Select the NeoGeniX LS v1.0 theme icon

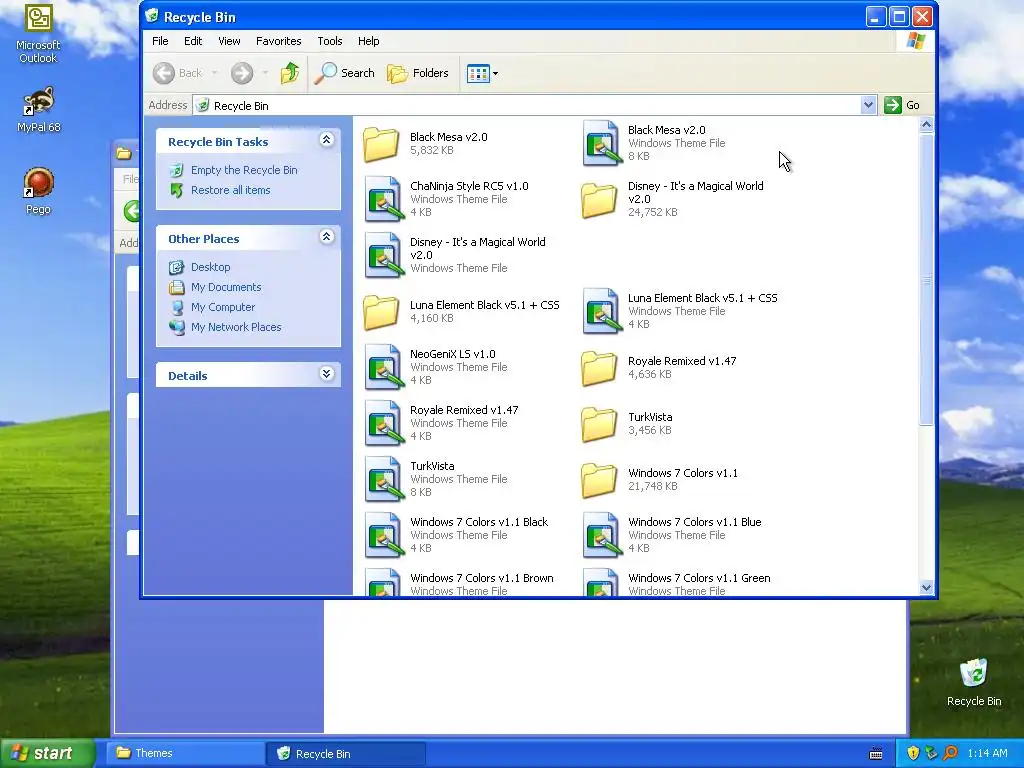pyautogui.click(x=383, y=368)
